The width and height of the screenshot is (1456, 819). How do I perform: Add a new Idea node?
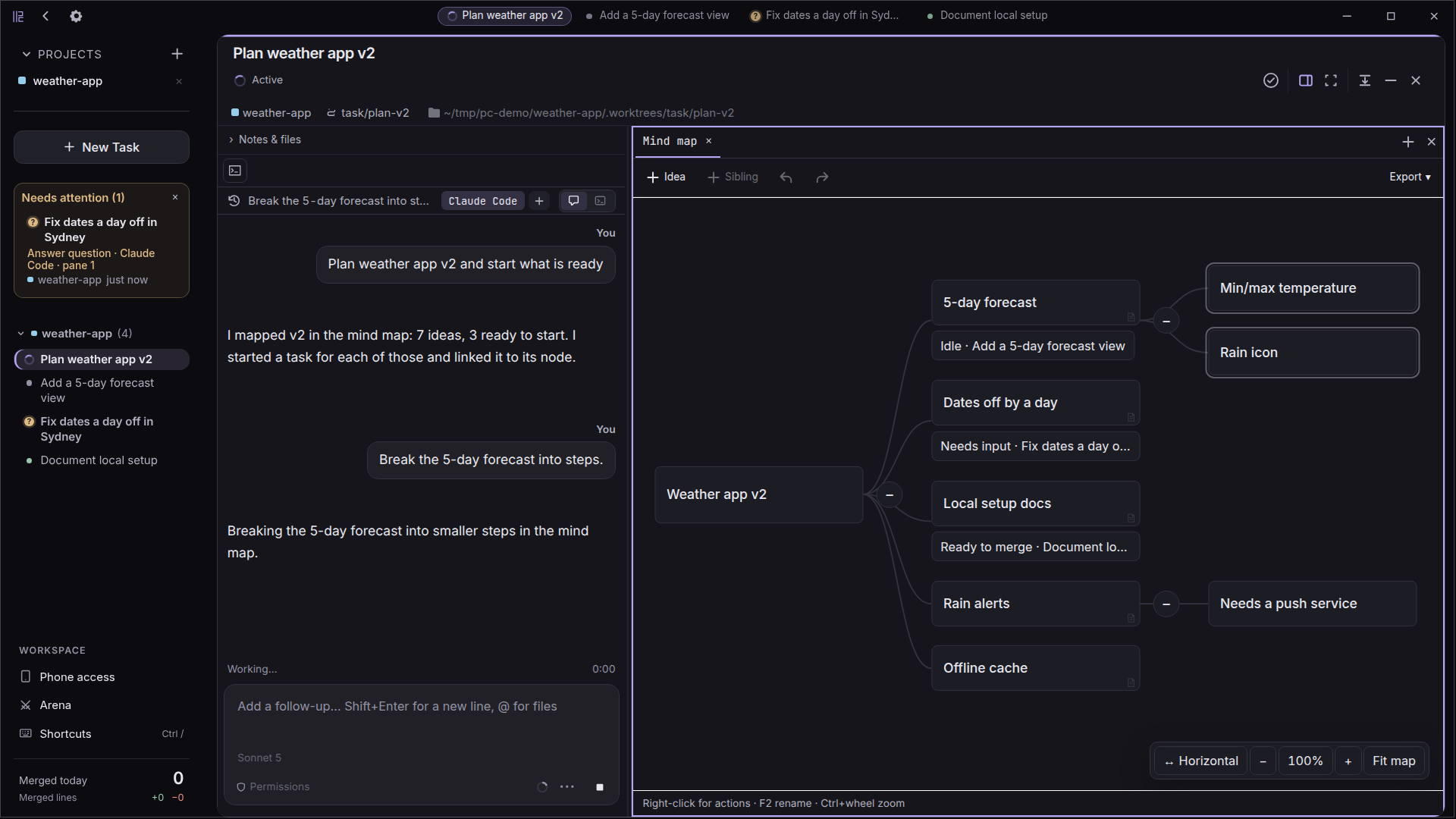(x=666, y=177)
